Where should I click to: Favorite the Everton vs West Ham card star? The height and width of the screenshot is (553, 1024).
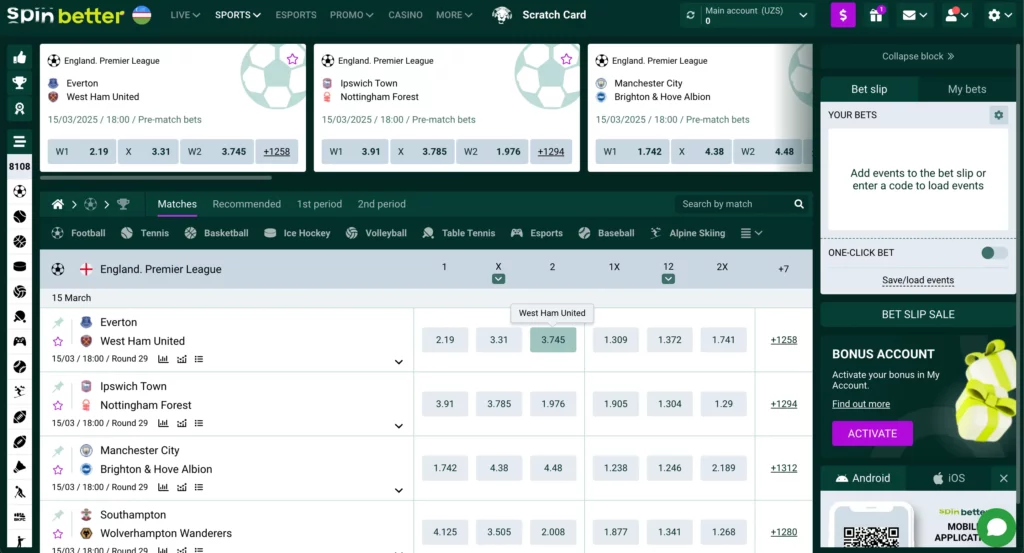(292, 60)
